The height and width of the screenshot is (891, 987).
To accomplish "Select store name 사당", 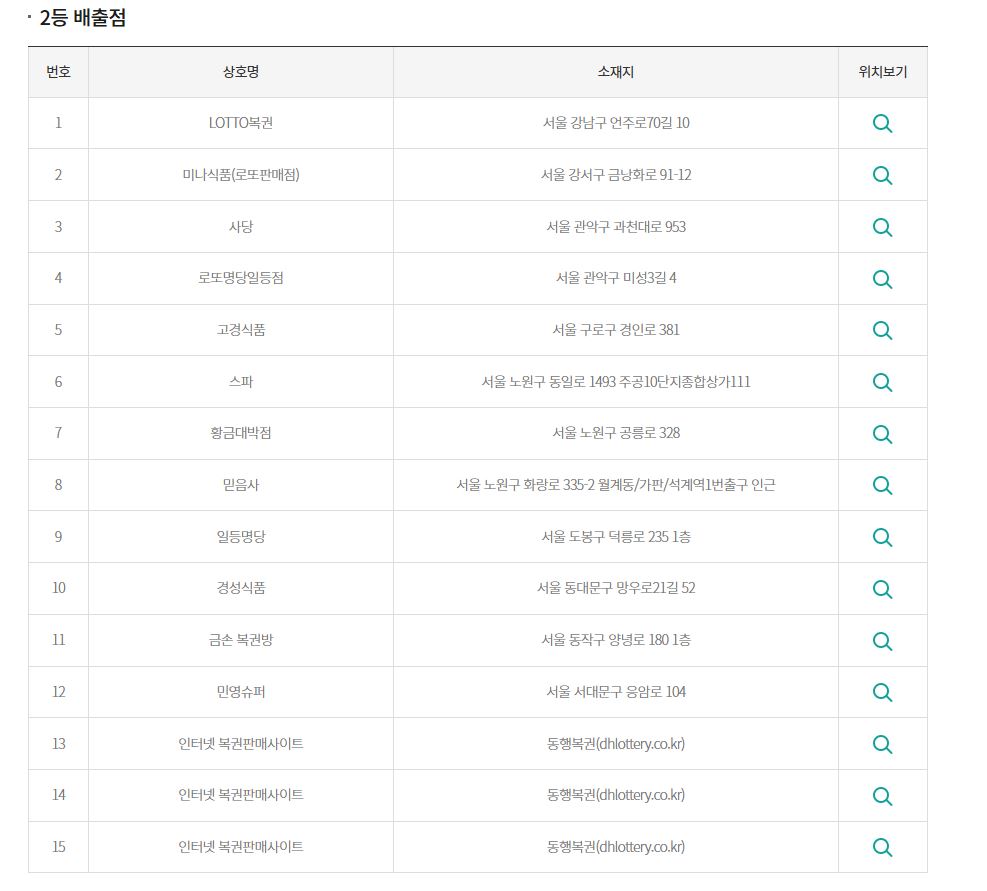I will coord(241,226).
